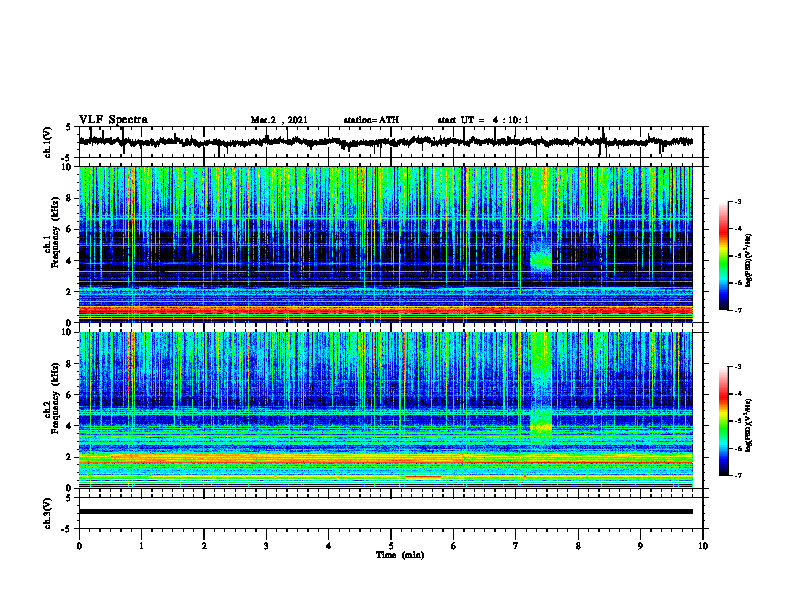Click time axis tick label 4
The image size is (792, 612).
click(329, 546)
